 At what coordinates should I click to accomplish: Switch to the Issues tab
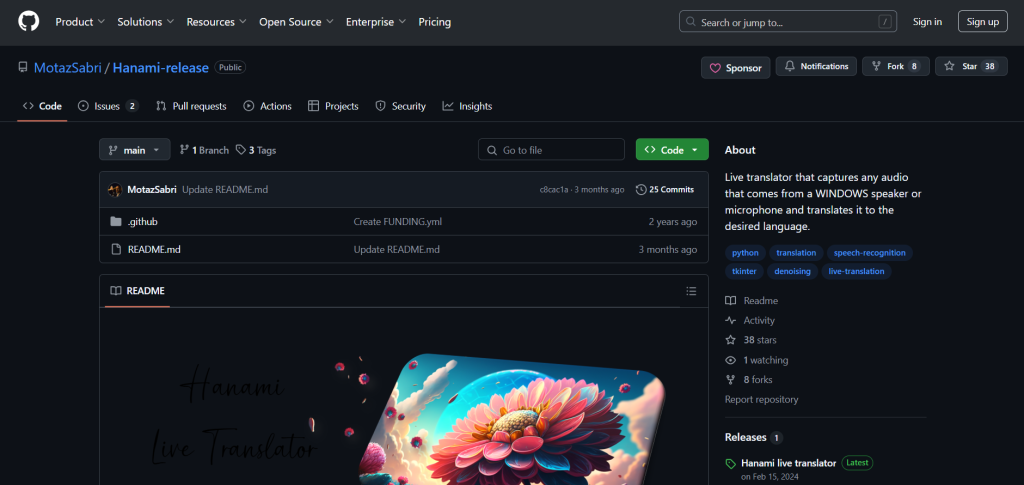point(107,106)
